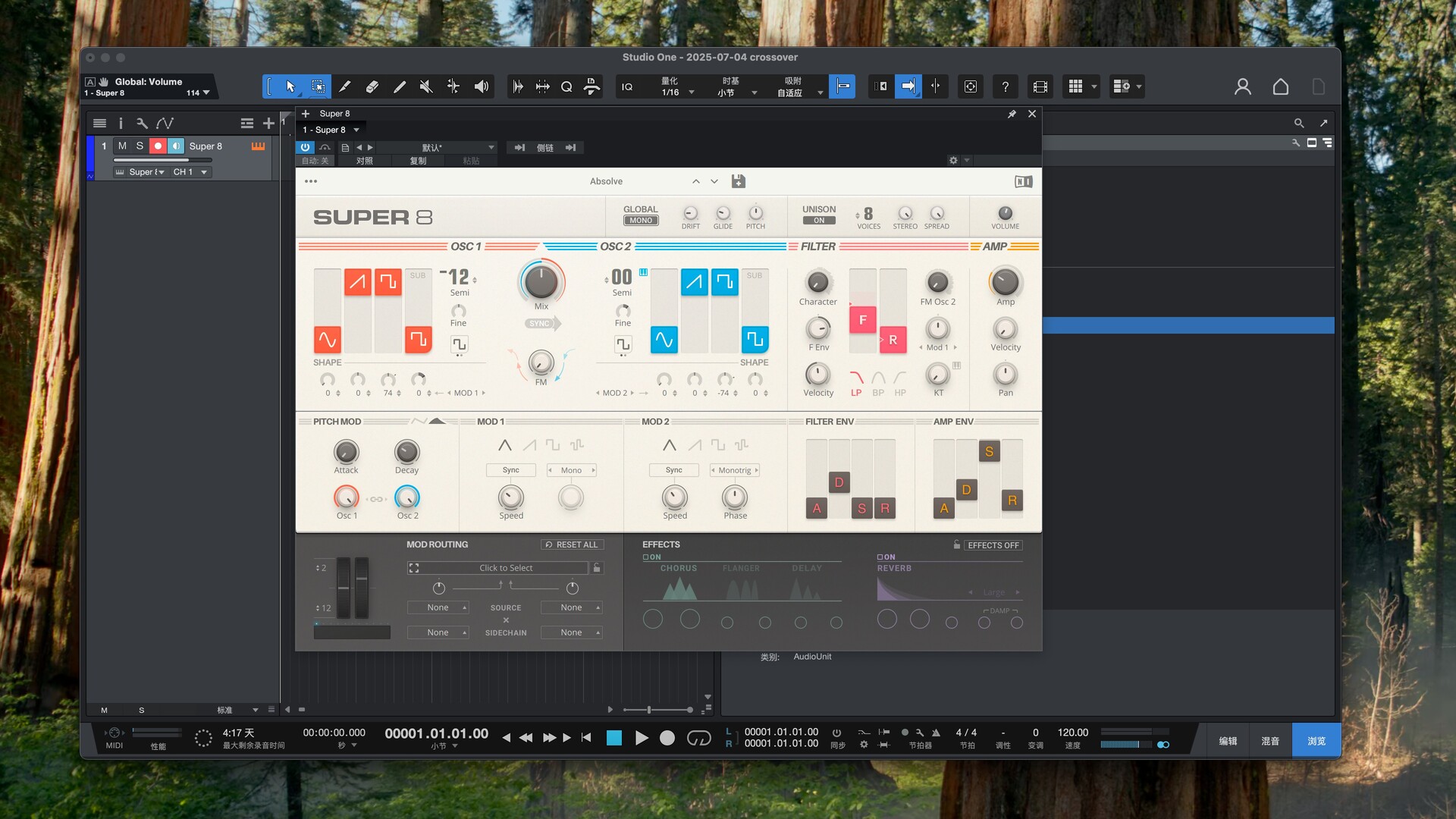Screen dimensions: 1456x819
Task: Toggle GLOBAL MONO mode
Action: point(641,221)
